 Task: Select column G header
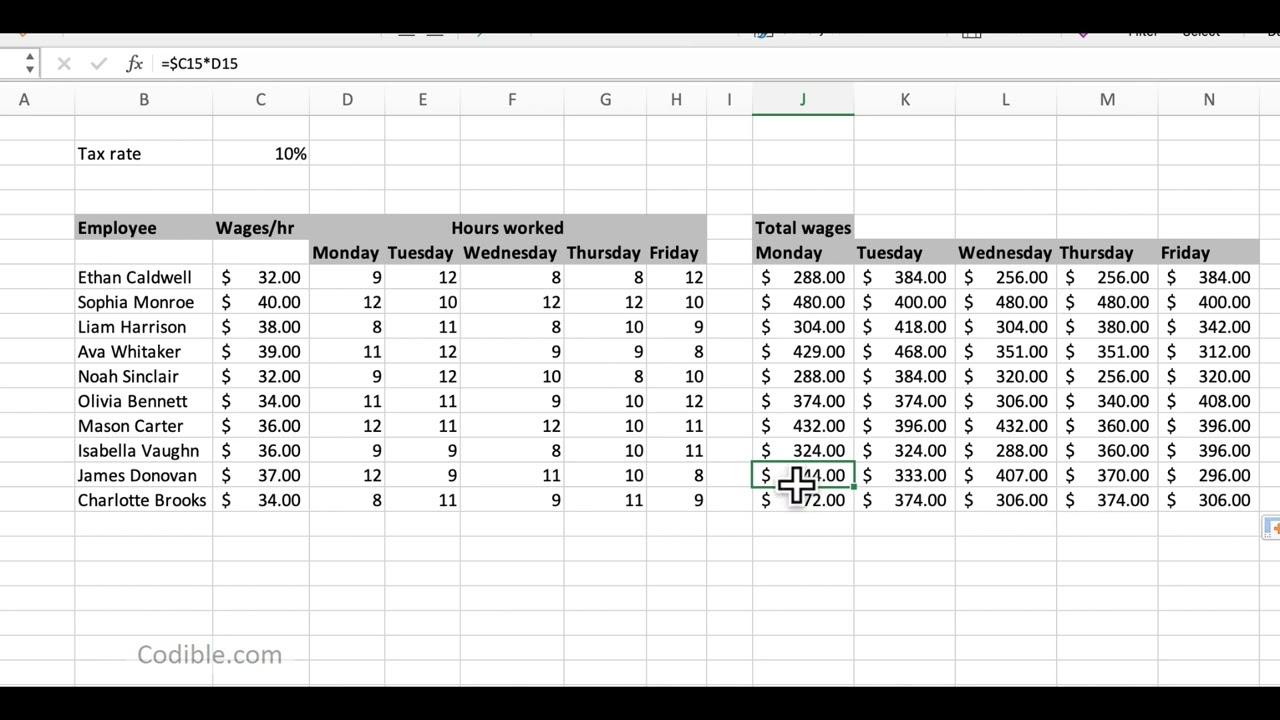605,100
